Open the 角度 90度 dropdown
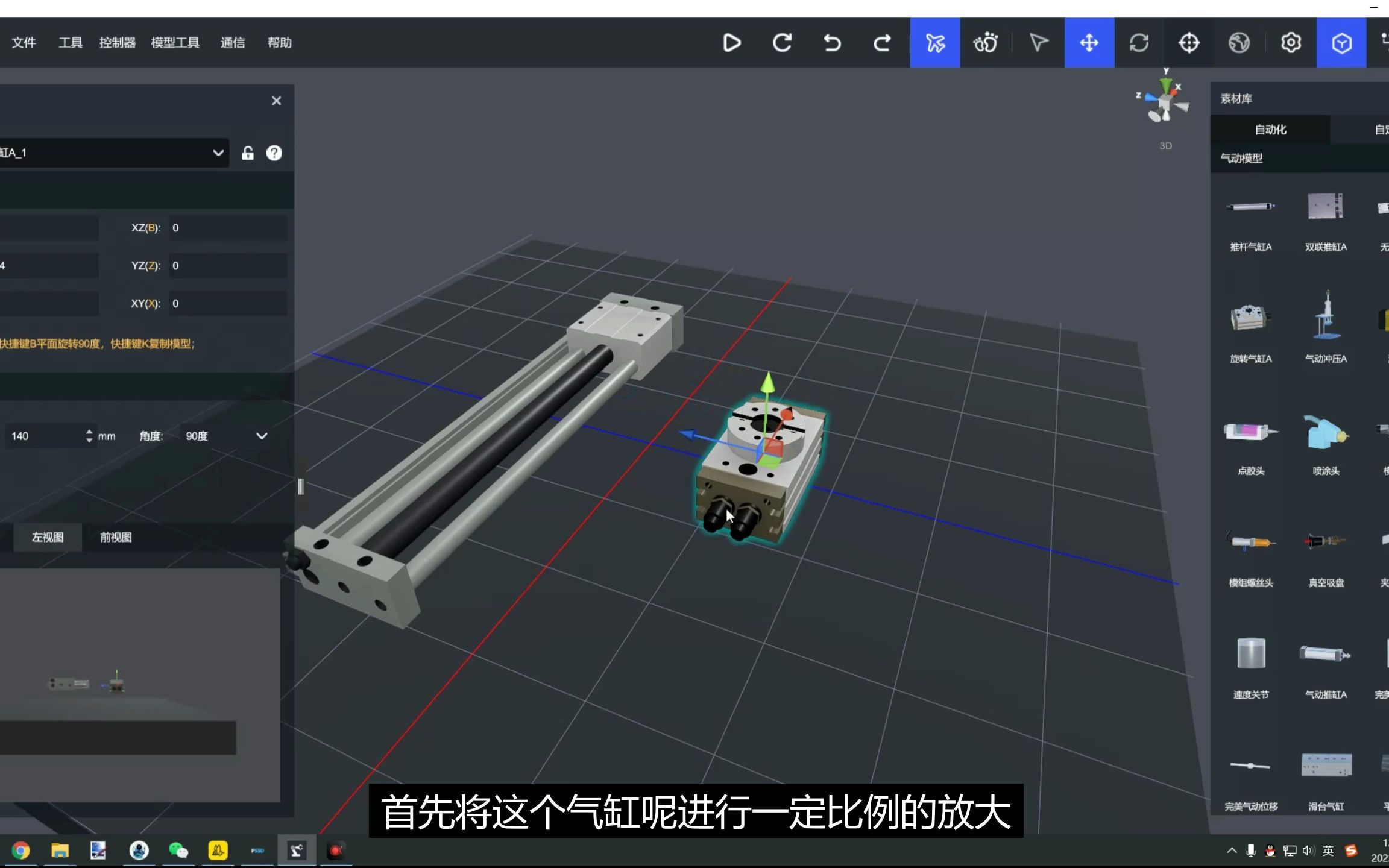This screenshot has height=868, width=1389. click(x=260, y=435)
